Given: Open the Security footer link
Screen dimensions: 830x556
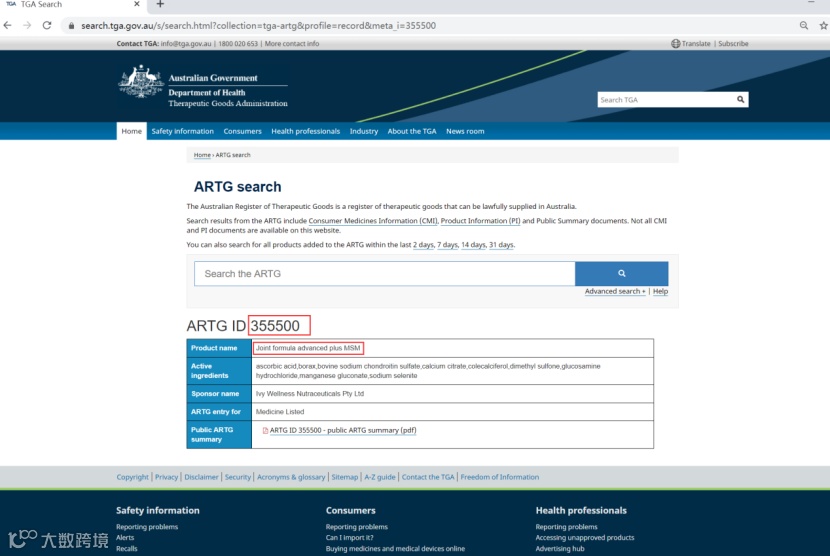Looking at the screenshot, I should [x=238, y=477].
